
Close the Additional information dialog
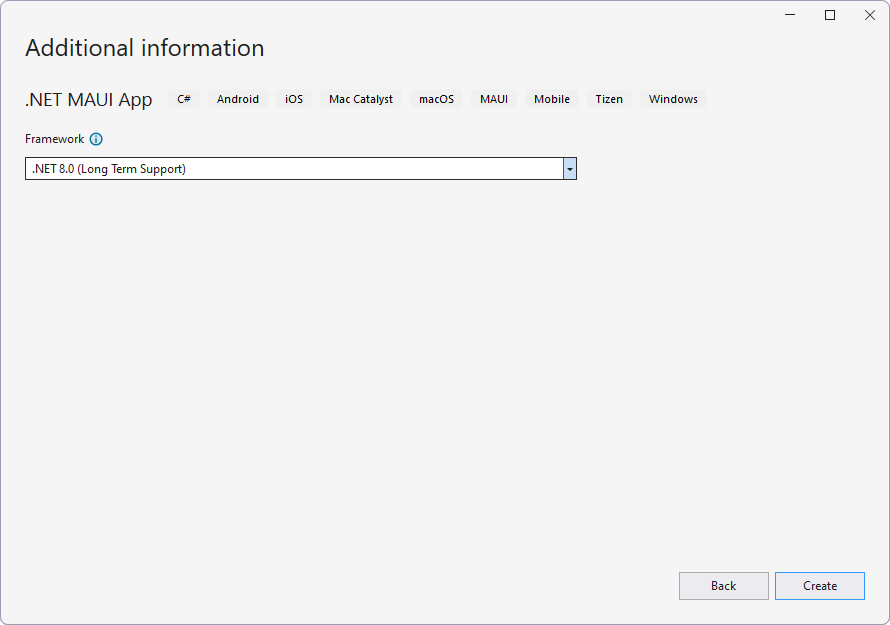(869, 15)
